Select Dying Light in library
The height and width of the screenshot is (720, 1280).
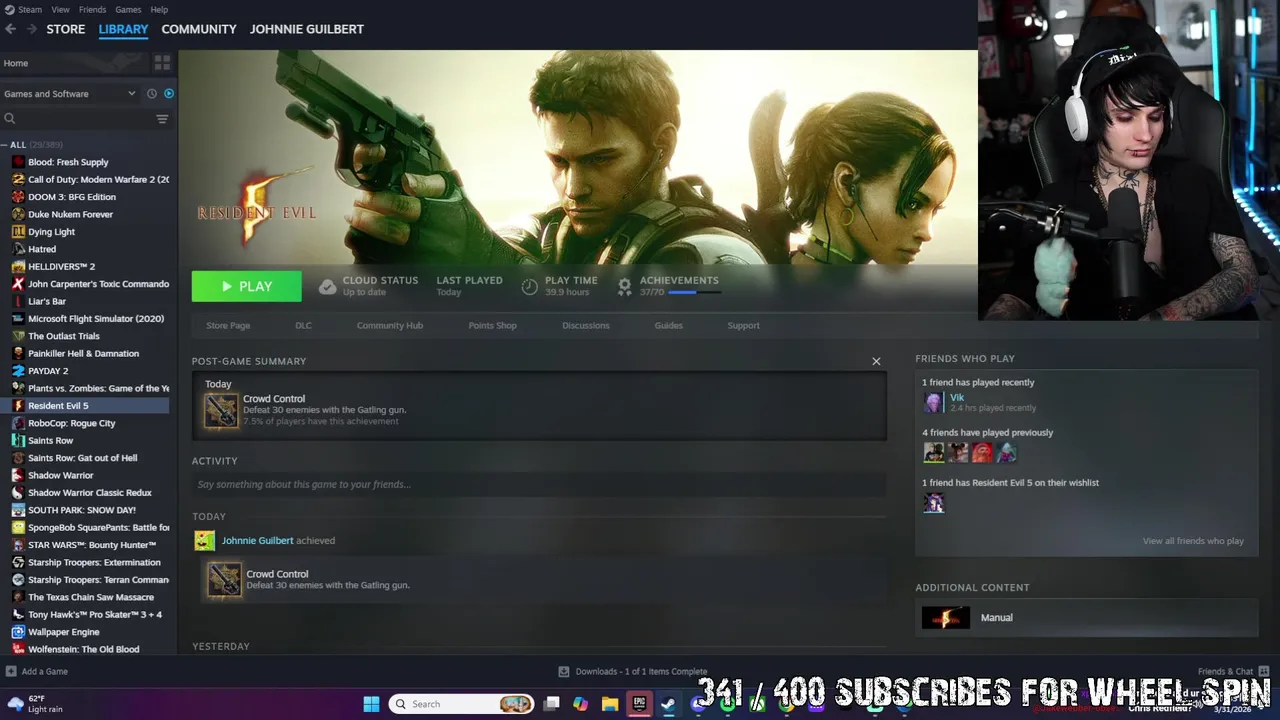[x=51, y=232]
